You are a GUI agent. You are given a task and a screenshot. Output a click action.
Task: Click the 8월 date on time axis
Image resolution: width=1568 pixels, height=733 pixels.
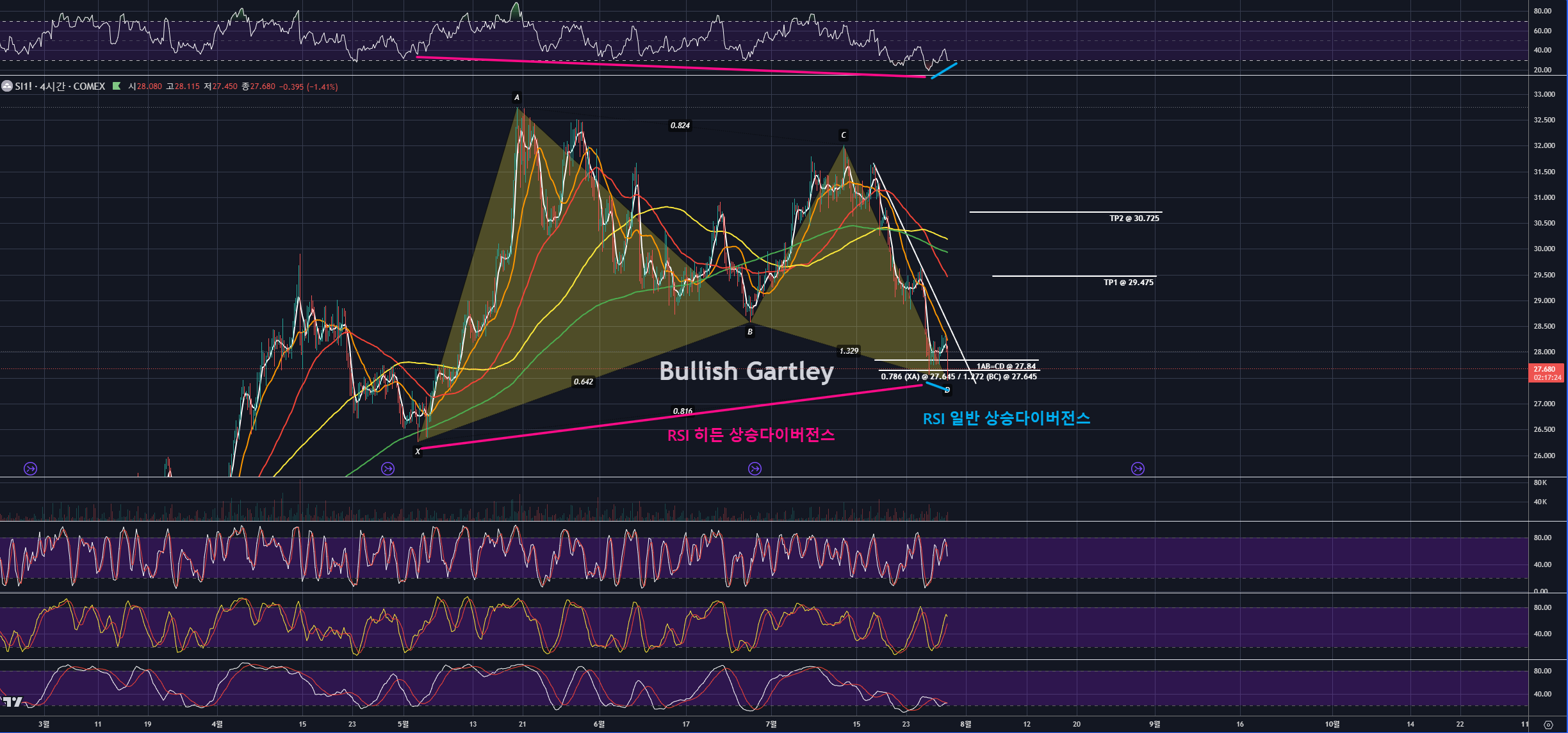(965, 724)
